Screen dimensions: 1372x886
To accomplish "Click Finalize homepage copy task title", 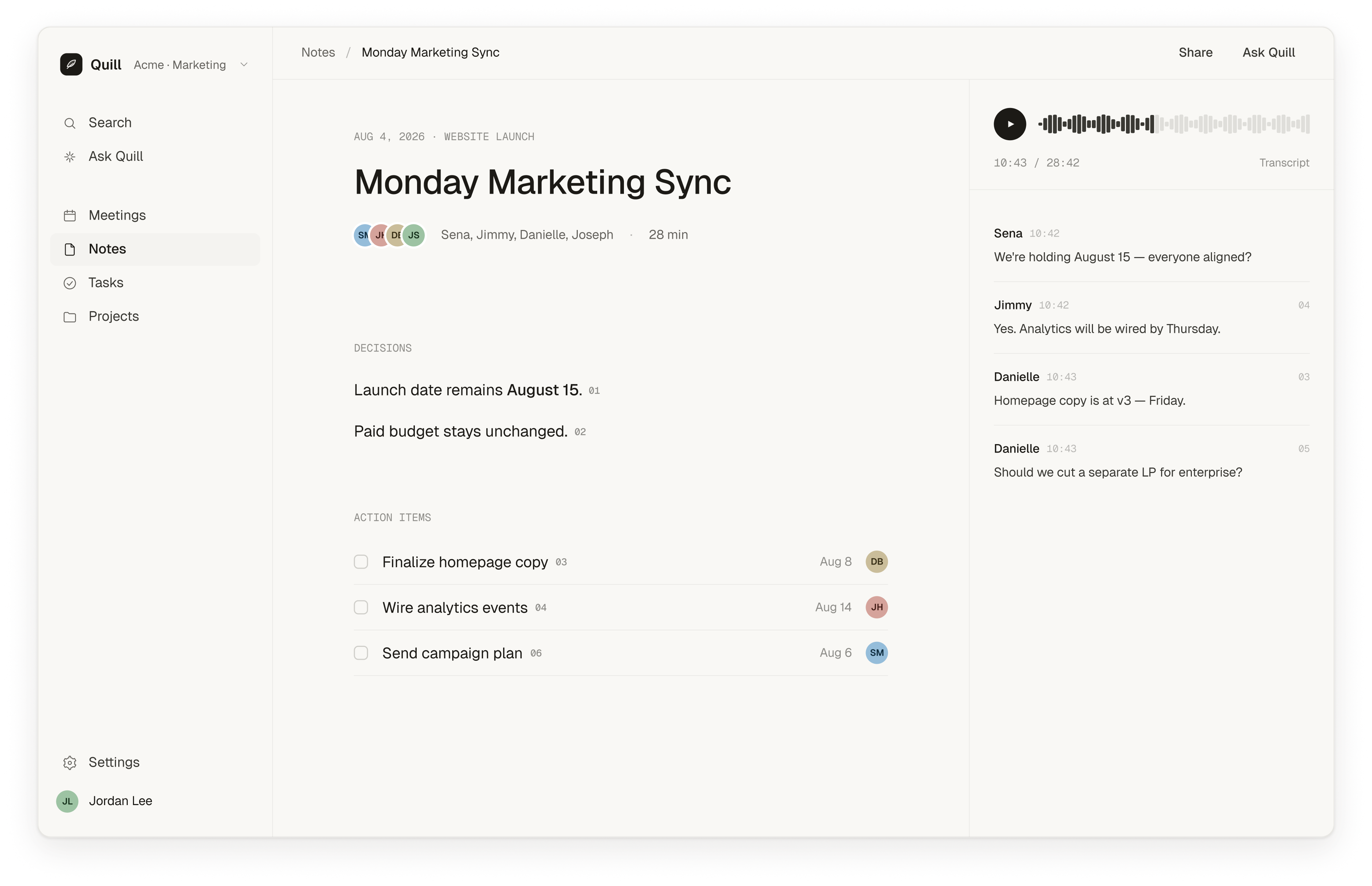I will (465, 562).
